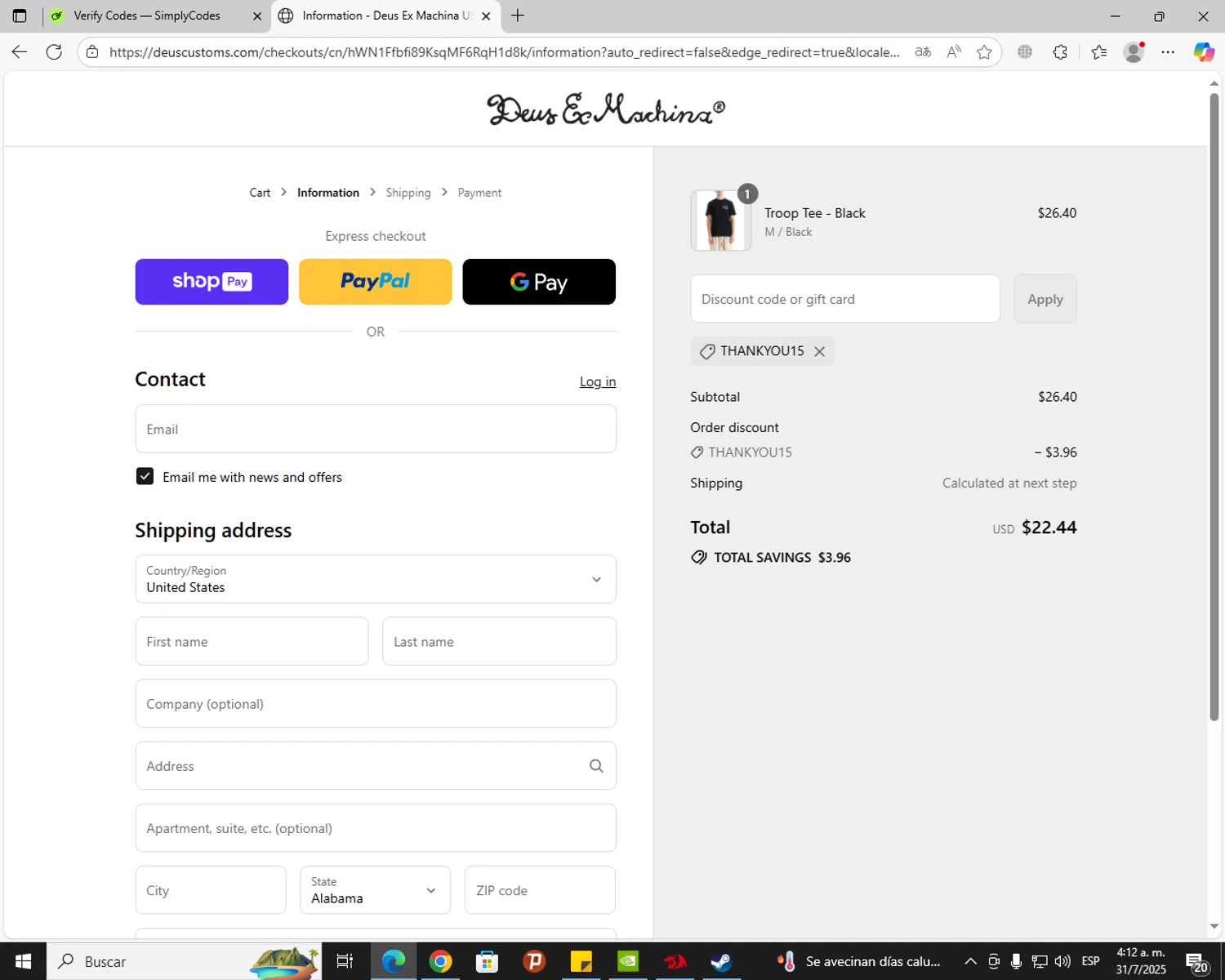
Task: Click the ZIP code field
Action: (x=540, y=890)
